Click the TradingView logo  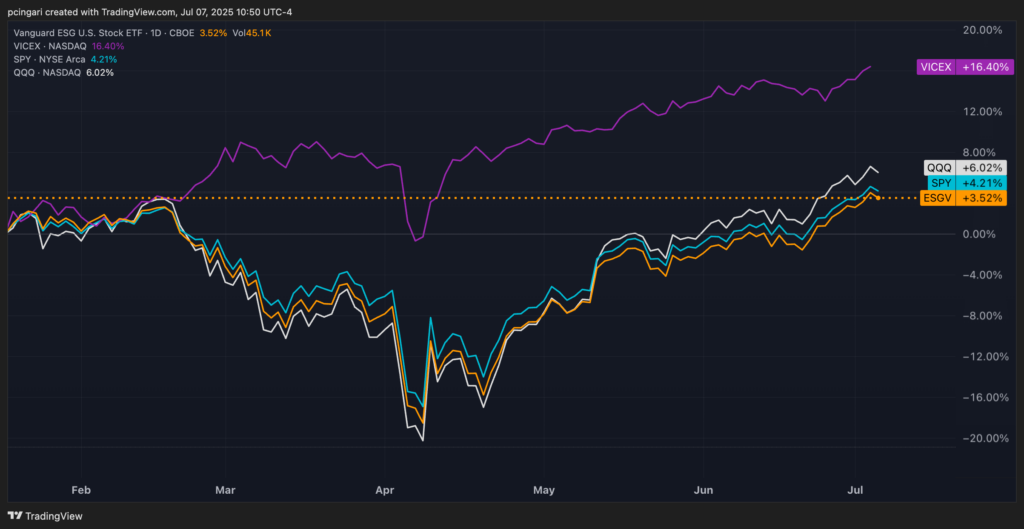tap(44, 516)
